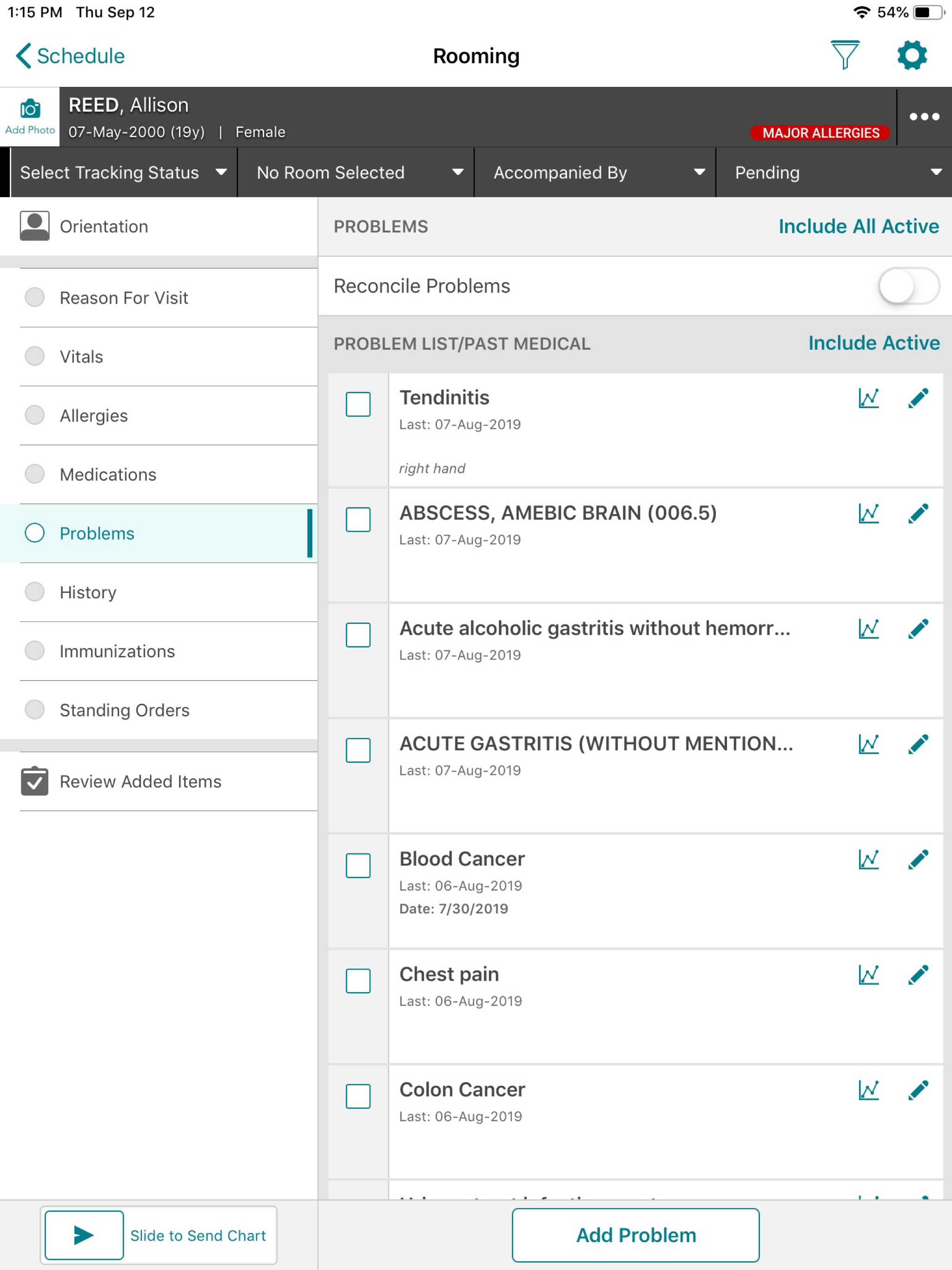This screenshot has width=952, height=1270.
Task: Check the Blood Cancer checkbox
Action: click(358, 866)
